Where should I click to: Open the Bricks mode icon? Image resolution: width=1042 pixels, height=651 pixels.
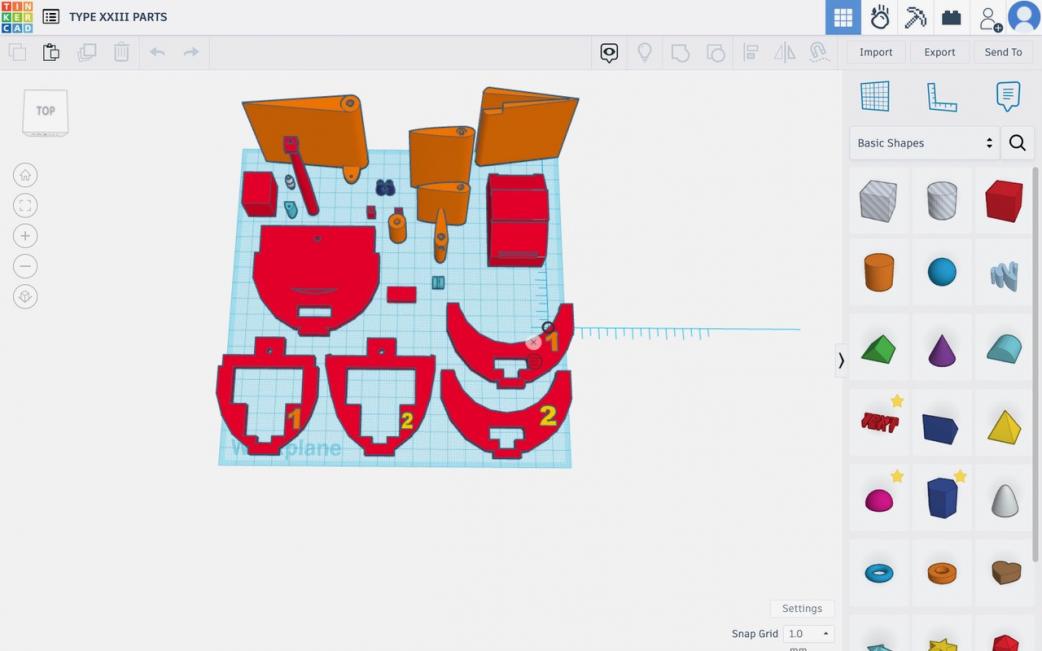coord(951,17)
